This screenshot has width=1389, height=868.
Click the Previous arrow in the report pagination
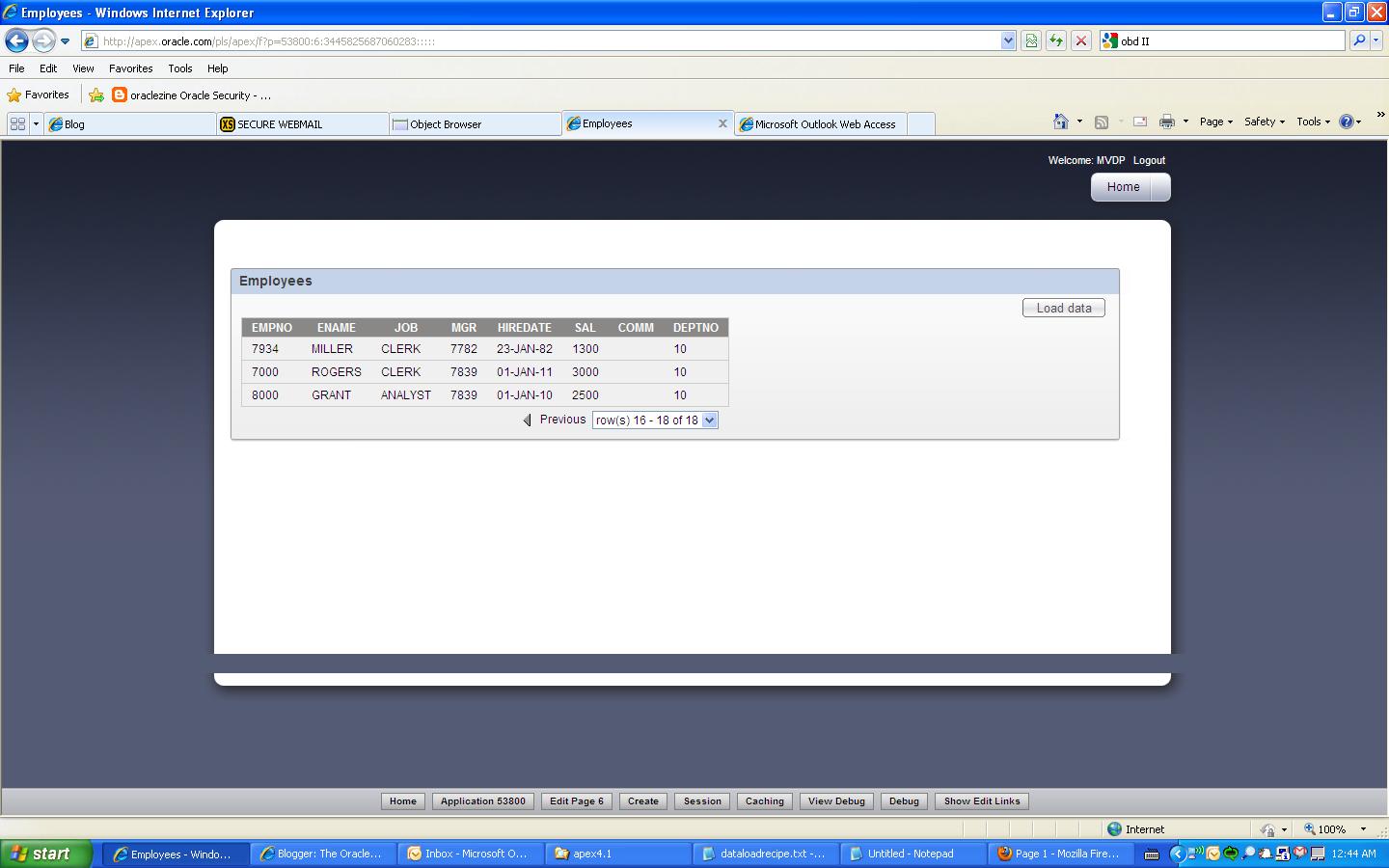(527, 420)
